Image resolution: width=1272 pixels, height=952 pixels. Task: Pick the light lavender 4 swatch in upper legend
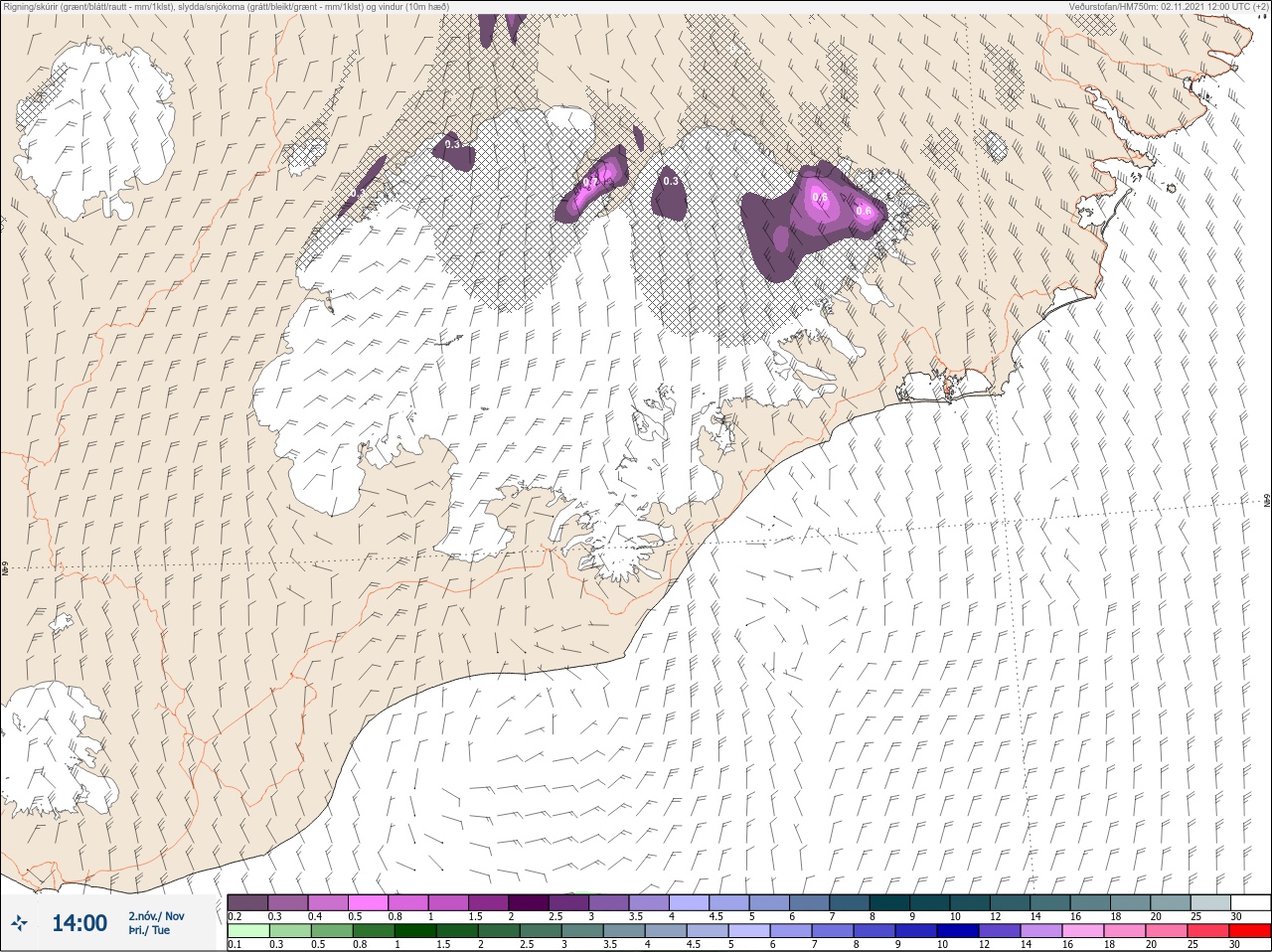point(689,902)
